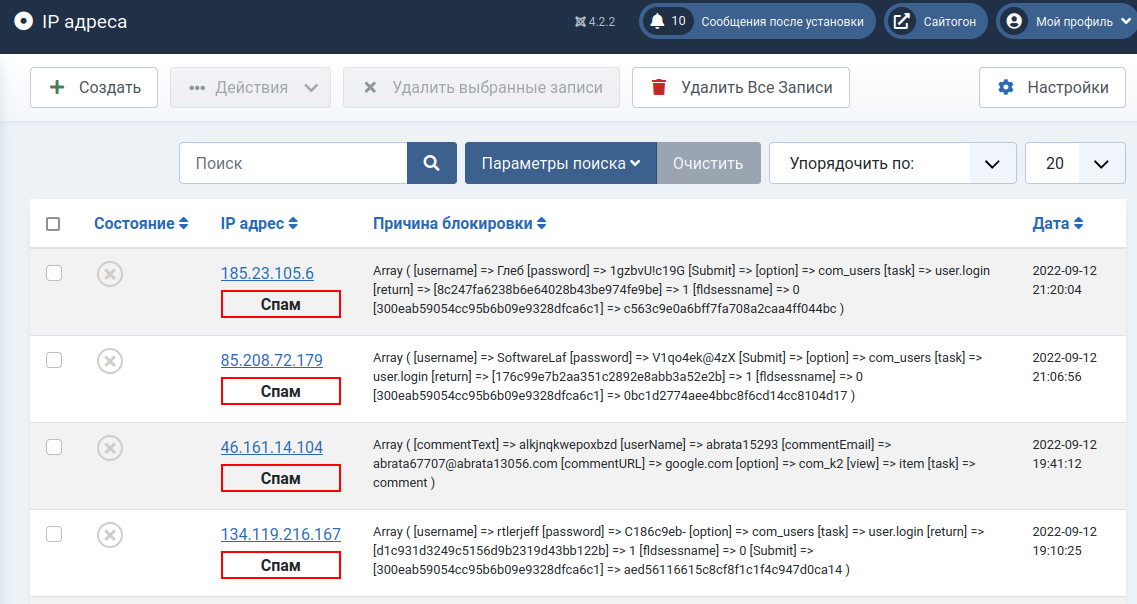Click the date 2022-09-12 21:06:56
Image resolution: width=1137 pixels, height=604 pixels.
[x=1064, y=367]
